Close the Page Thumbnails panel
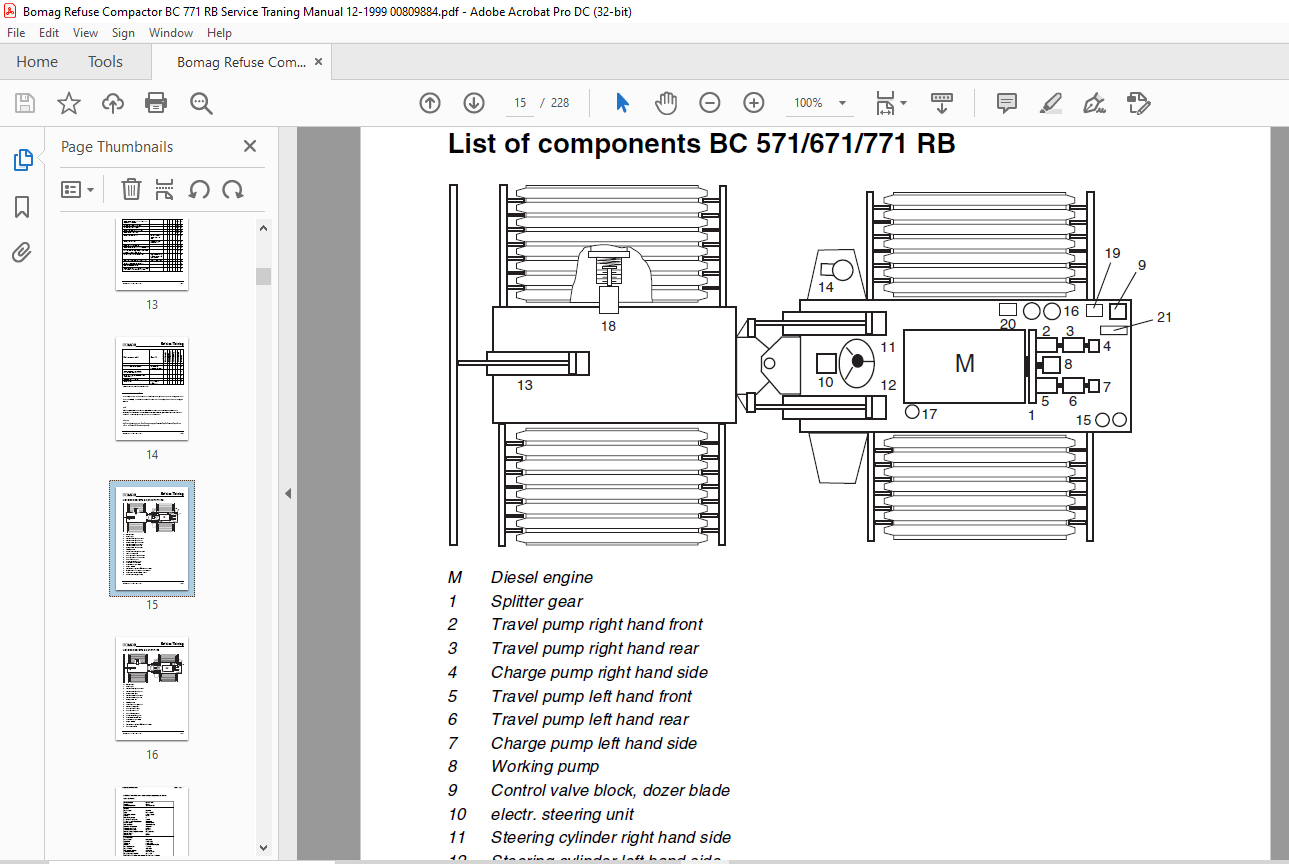This screenshot has width=1289, height=864. 250,146
